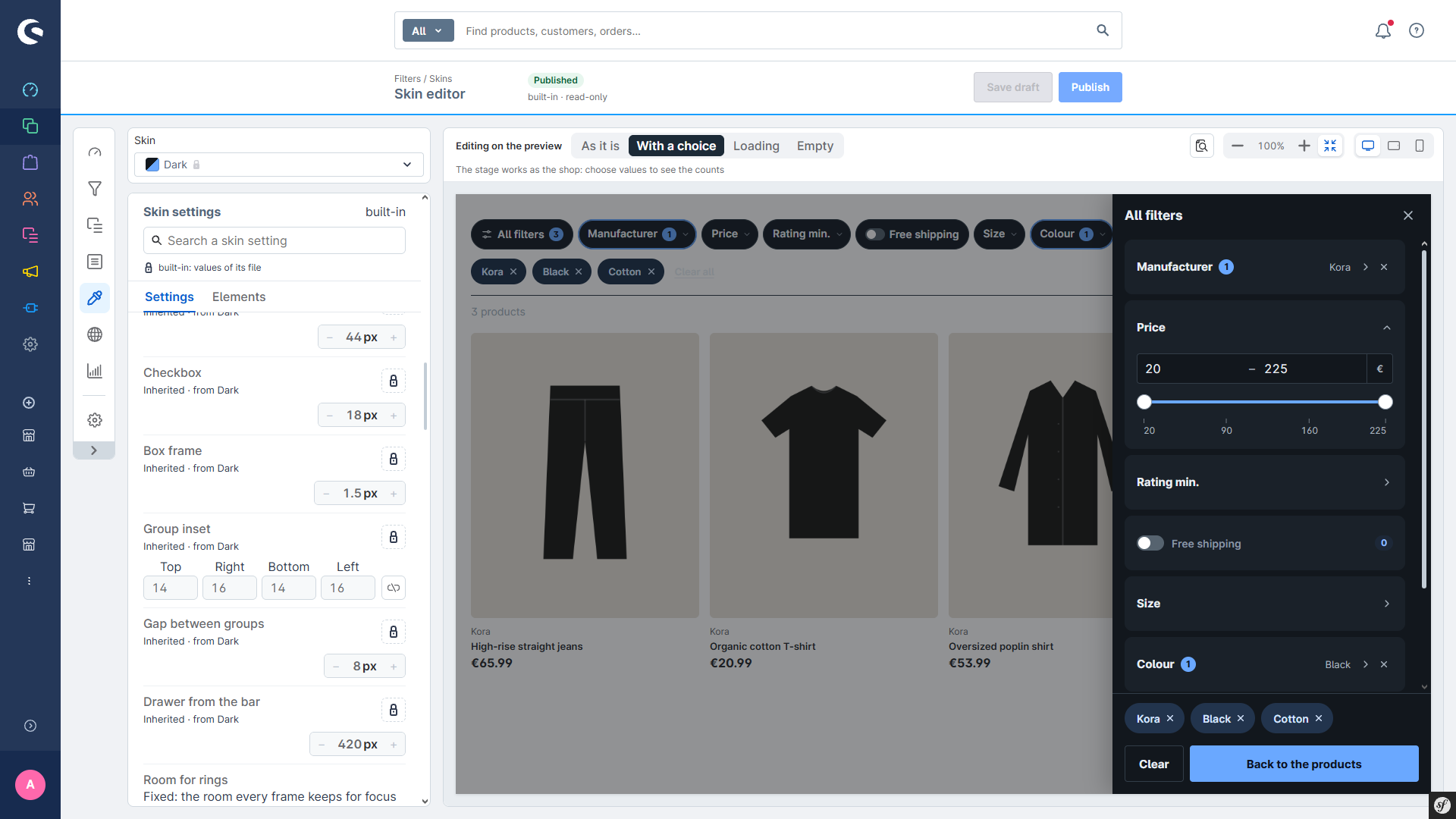This screenshot has width=1456, height=819.
Task: Open the notifications bell
Action: 1383,30
